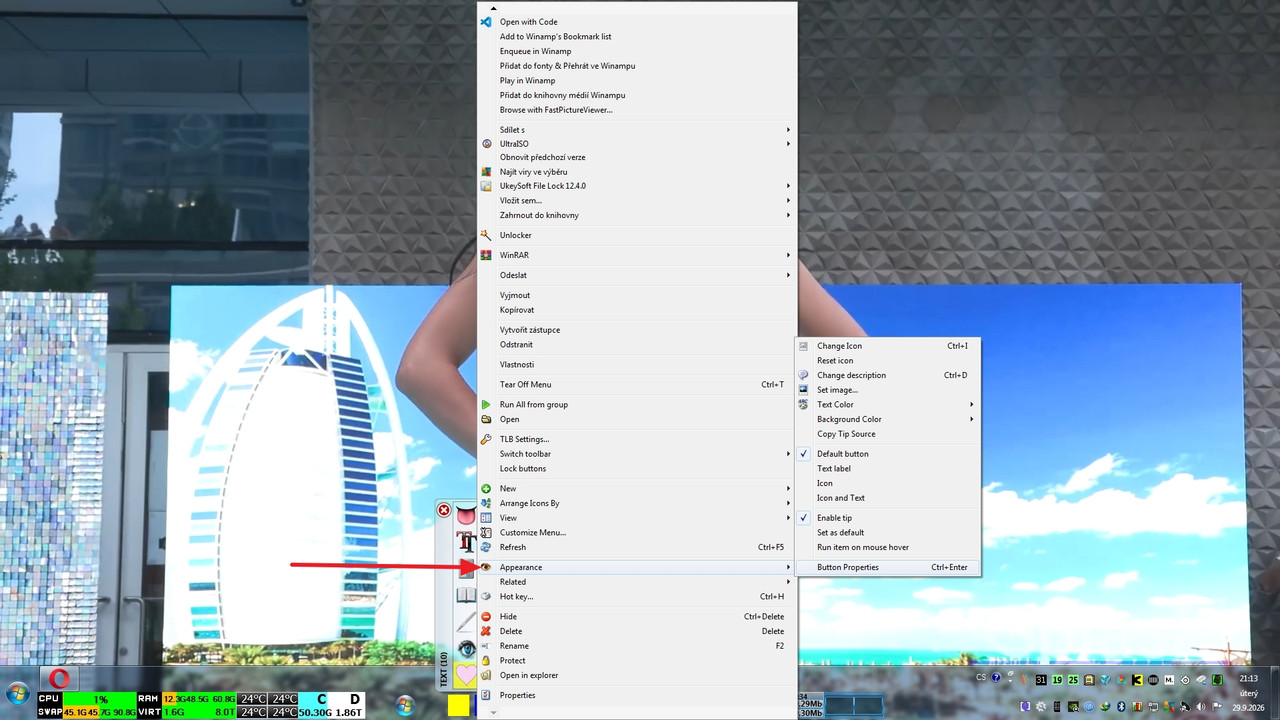Screen dimensions: 1280x720
Task: Click the blue help question mark tray icon
Action: pyautogui.click(x=996, y=678)
